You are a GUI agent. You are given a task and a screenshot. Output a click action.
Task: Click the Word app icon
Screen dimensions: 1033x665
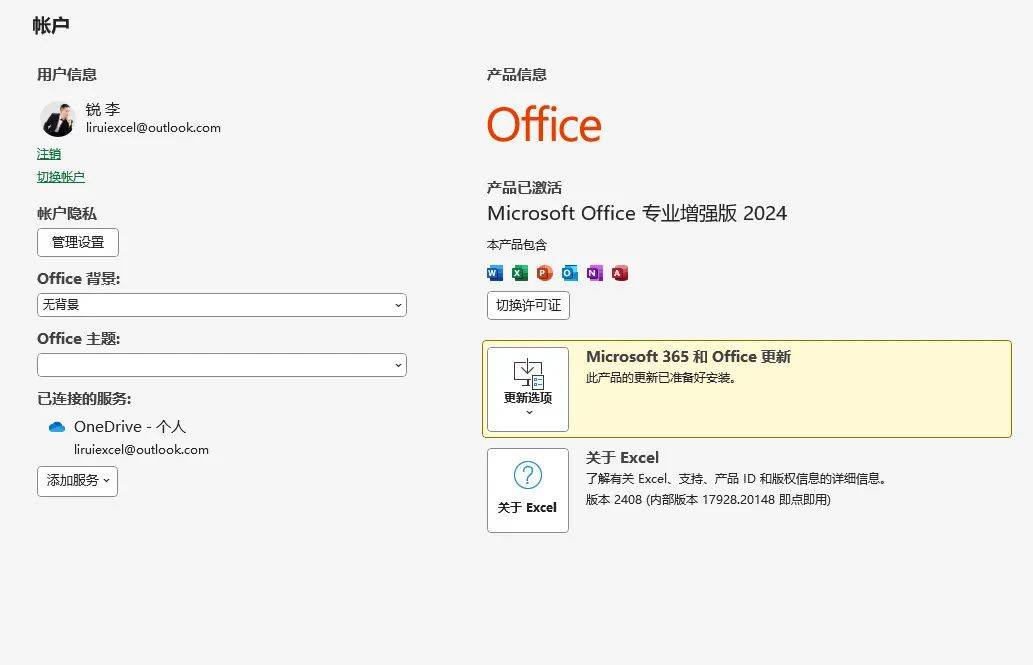[x=495, y=273]
